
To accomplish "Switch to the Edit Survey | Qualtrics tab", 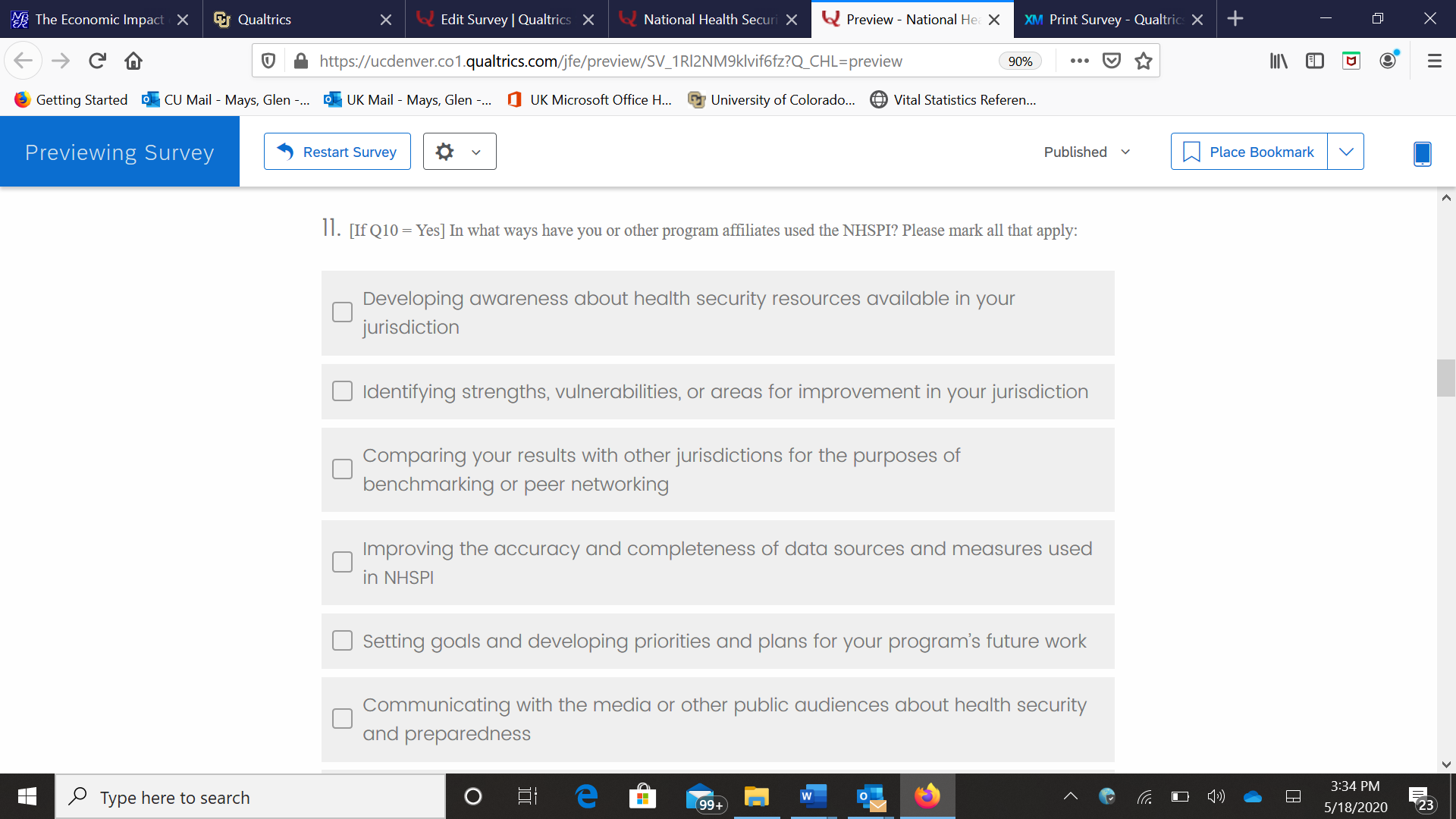I will click(505, 19).
